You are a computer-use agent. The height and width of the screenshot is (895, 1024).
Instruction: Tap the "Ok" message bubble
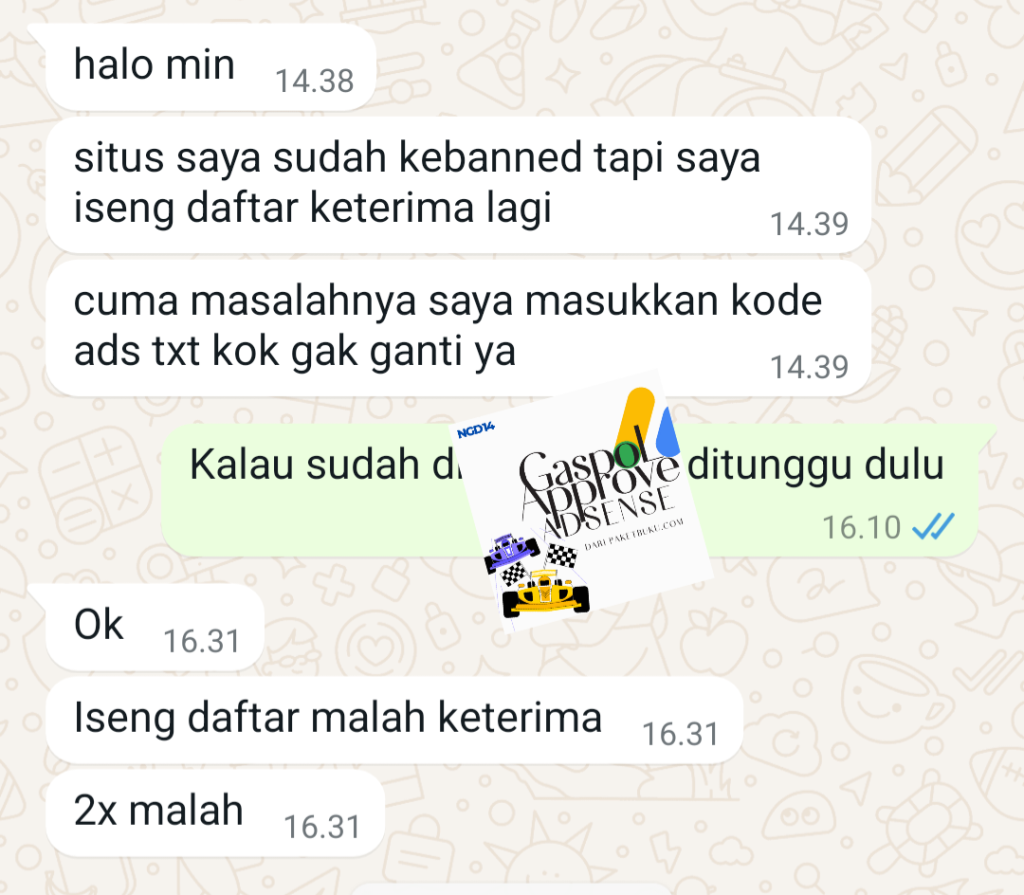click(155, 627)
